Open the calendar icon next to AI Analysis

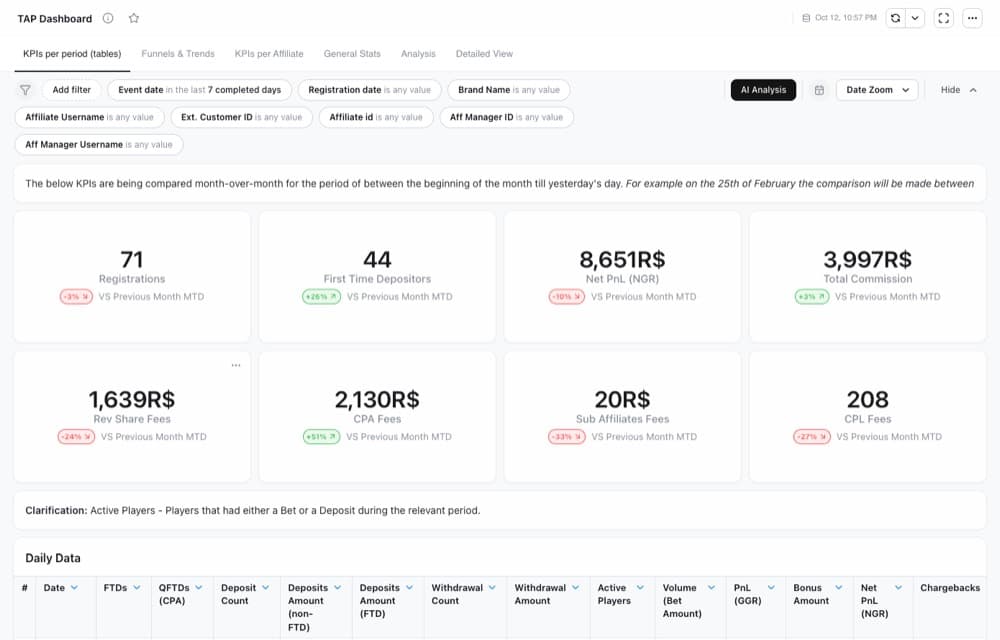[x=820, y=90]
